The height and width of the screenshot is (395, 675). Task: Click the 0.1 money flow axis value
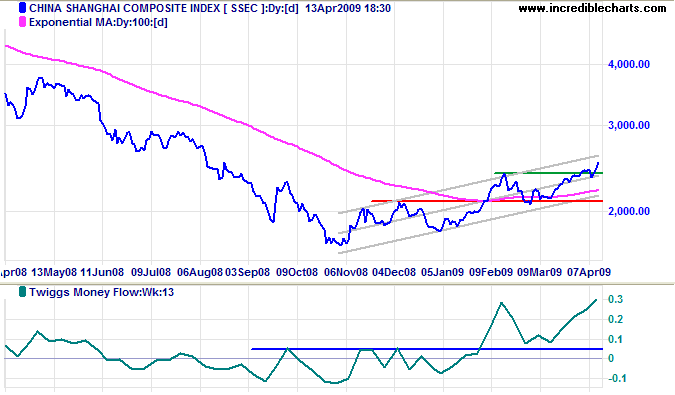coord(616,339)
